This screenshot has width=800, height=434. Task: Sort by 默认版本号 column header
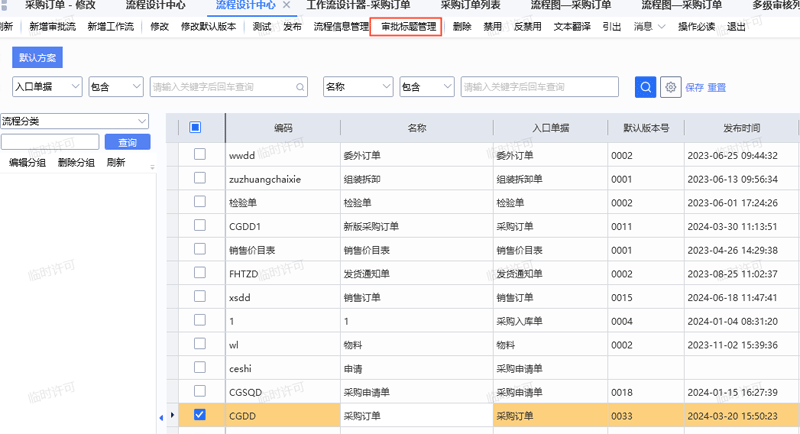(x=646, y=128)
